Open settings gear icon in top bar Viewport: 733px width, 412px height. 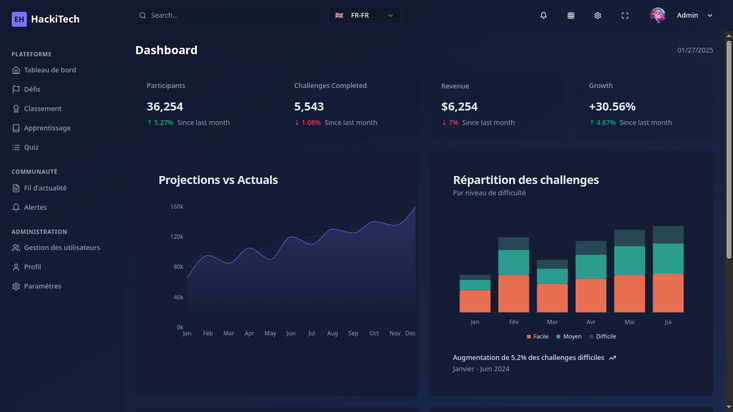tap(598, 16)
